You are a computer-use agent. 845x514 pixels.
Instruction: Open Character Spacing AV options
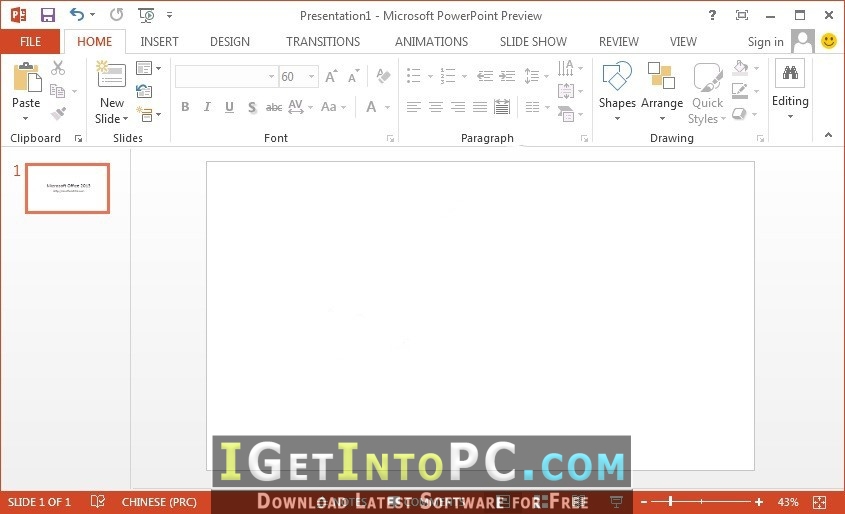[300, 107]
